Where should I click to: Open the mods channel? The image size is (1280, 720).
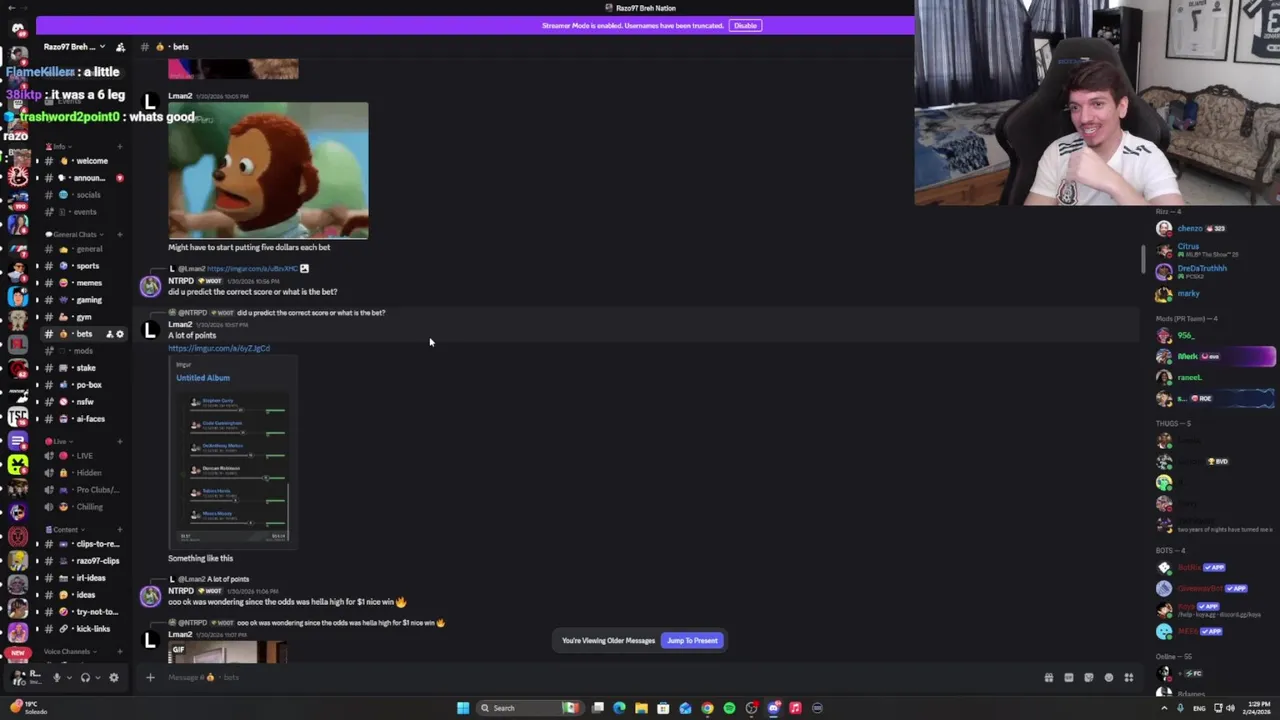coord(85,351)
